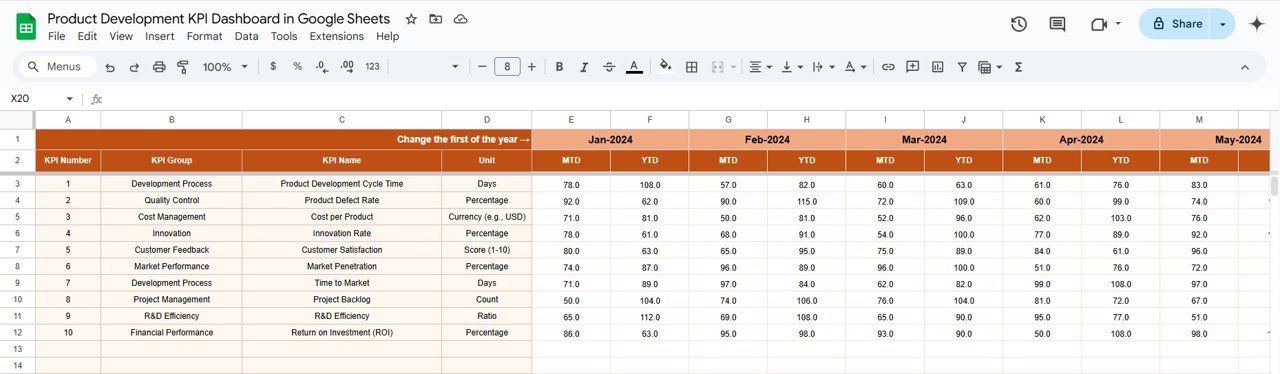Open the comments icon

(x=1057, y=24)
